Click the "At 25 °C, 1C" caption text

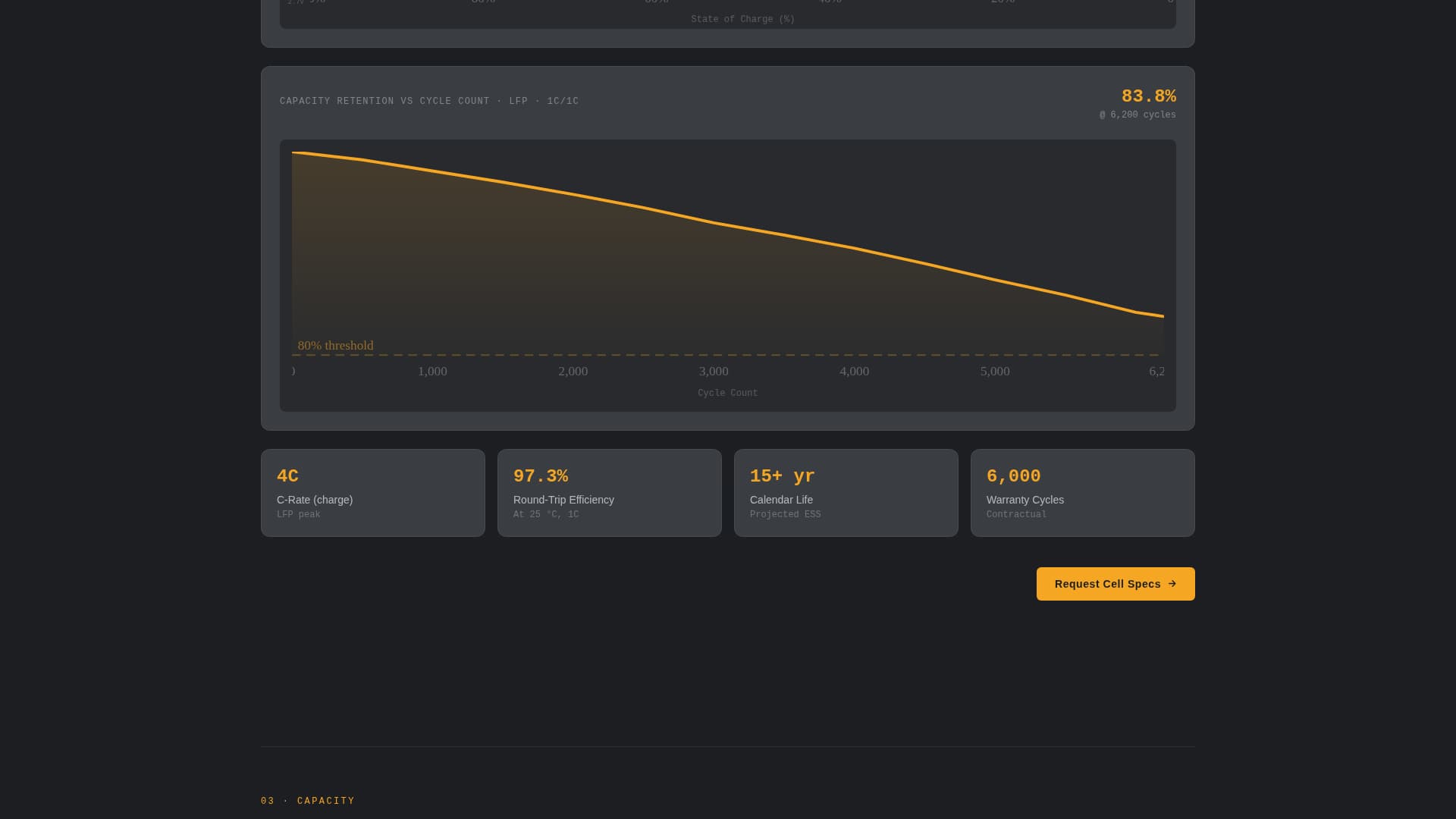click(x=546, y=514)
